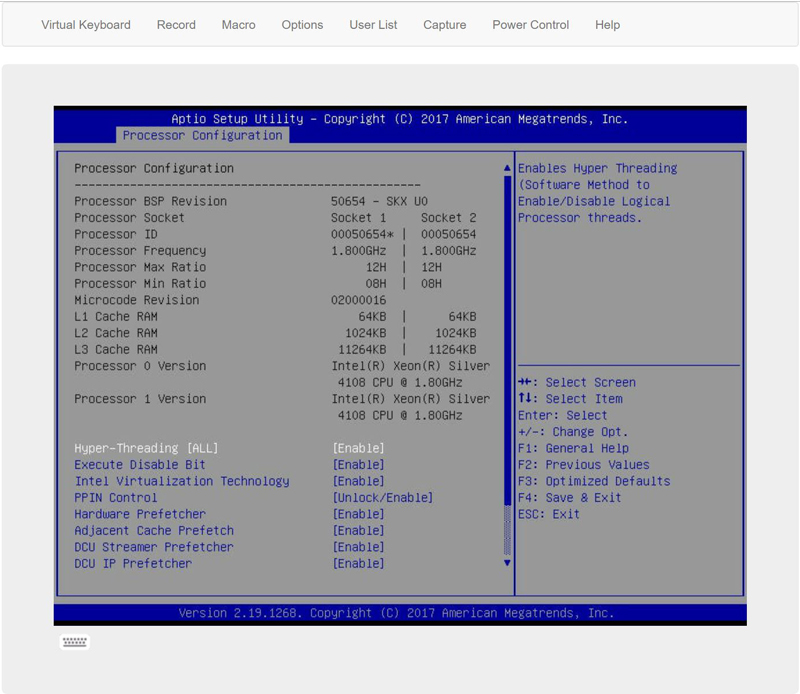Viewport: 800px width, 694px height.
Task: Open the Record menu
Action: (x=176, y=25)
